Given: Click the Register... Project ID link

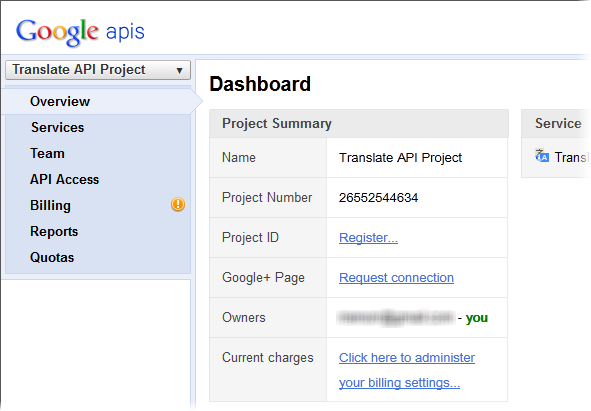Looking at the screenshot, I should 368,238.
